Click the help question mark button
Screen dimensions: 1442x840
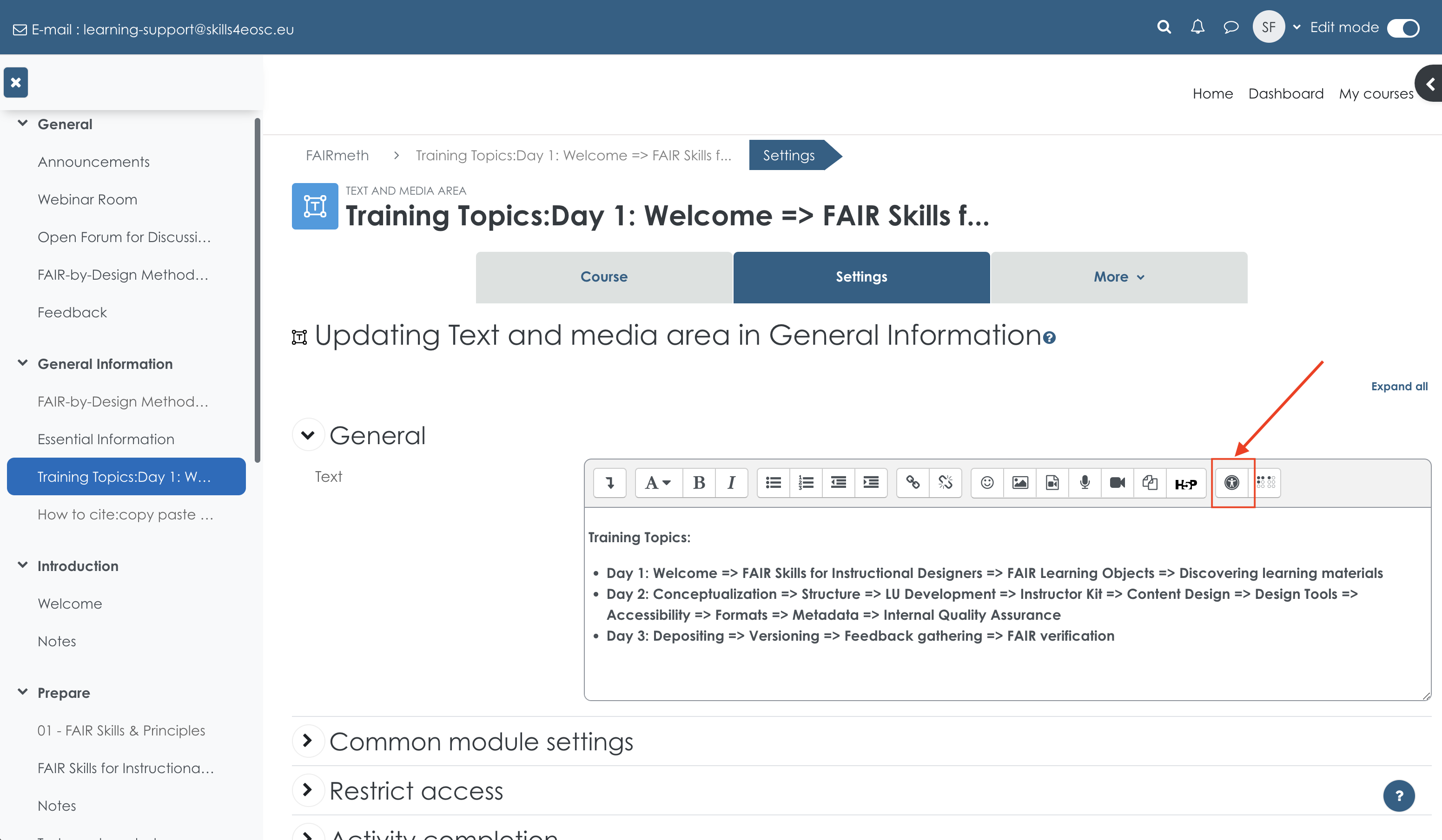pyautogui.click(x=1400, y=795)
